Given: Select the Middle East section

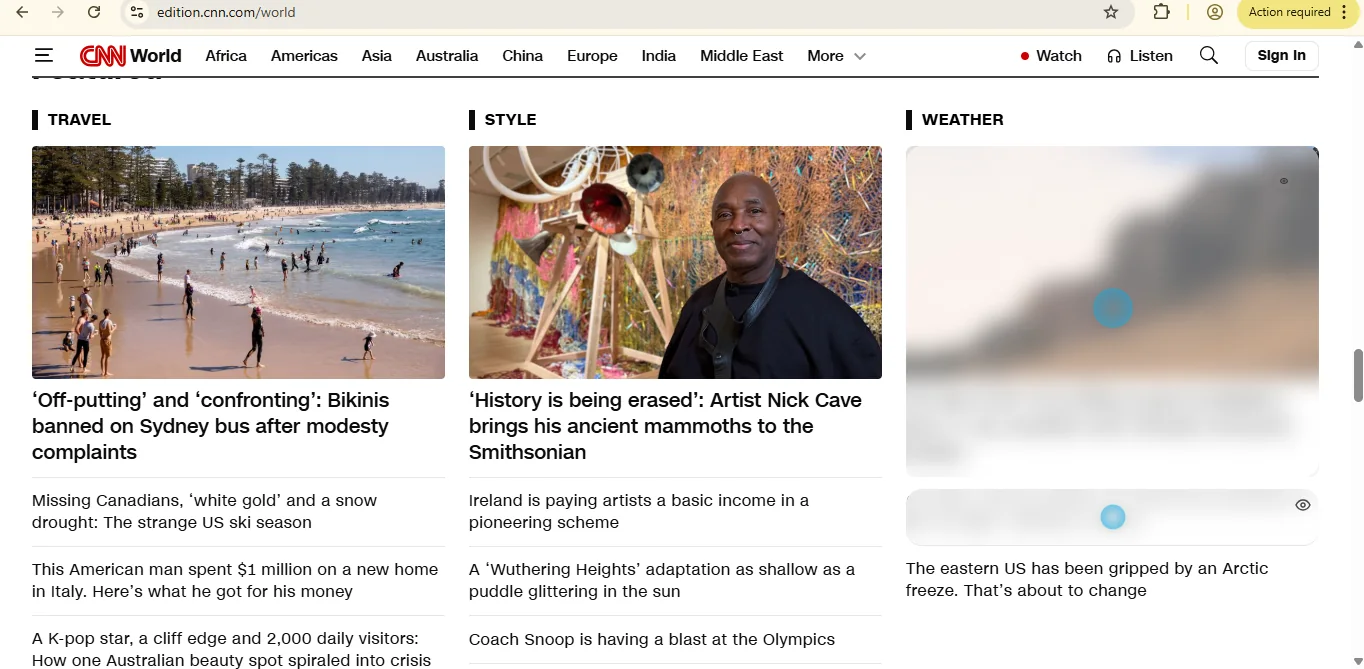Looking at the screenshot, I should [x=741, y=56].
